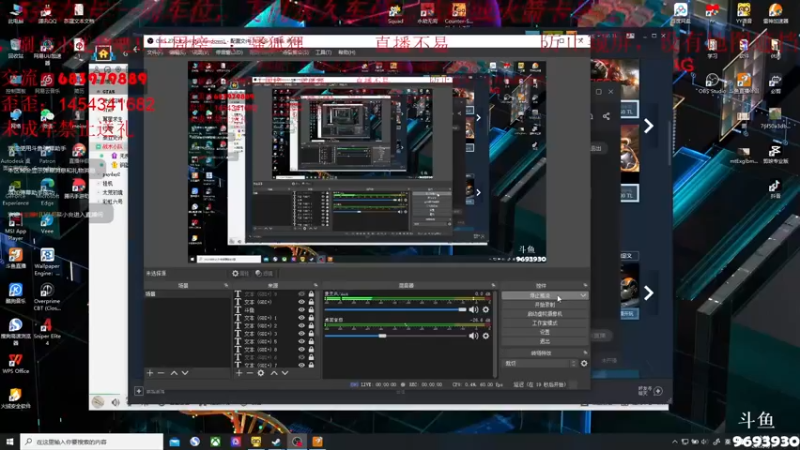Mute the 麦克风/Aux speaker icon
Screen dimensions: 800x450
pyautogui.click(x=473, y=309)
